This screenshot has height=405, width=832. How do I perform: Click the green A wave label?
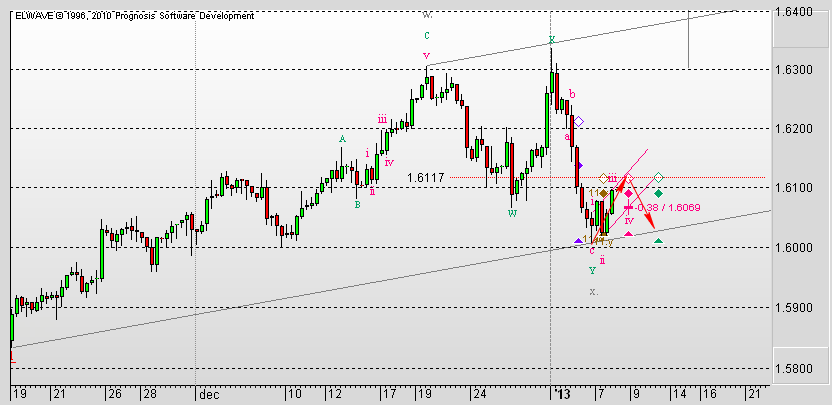tap(342, 139)
